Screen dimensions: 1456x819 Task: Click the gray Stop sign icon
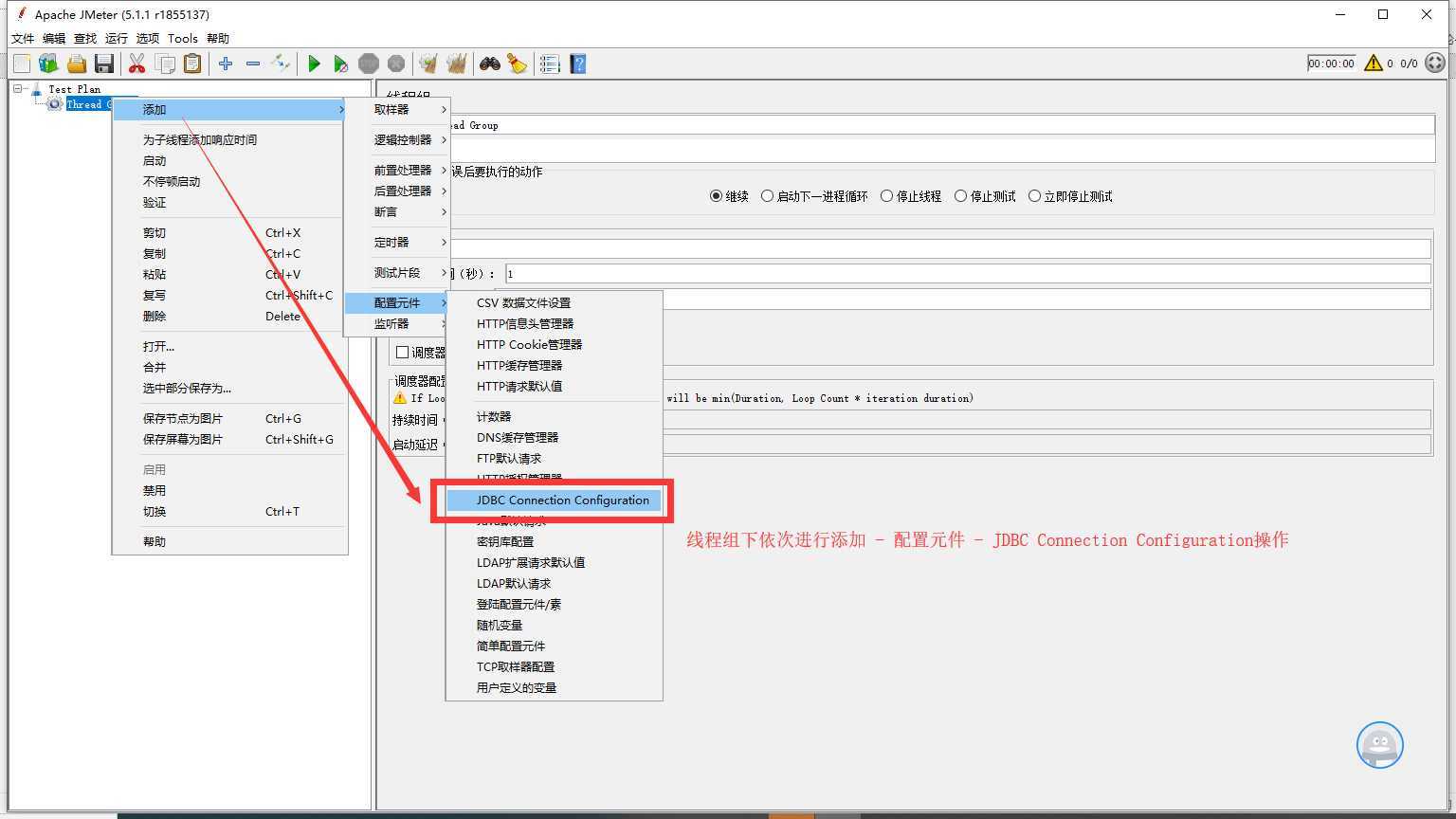pos(369,64)
